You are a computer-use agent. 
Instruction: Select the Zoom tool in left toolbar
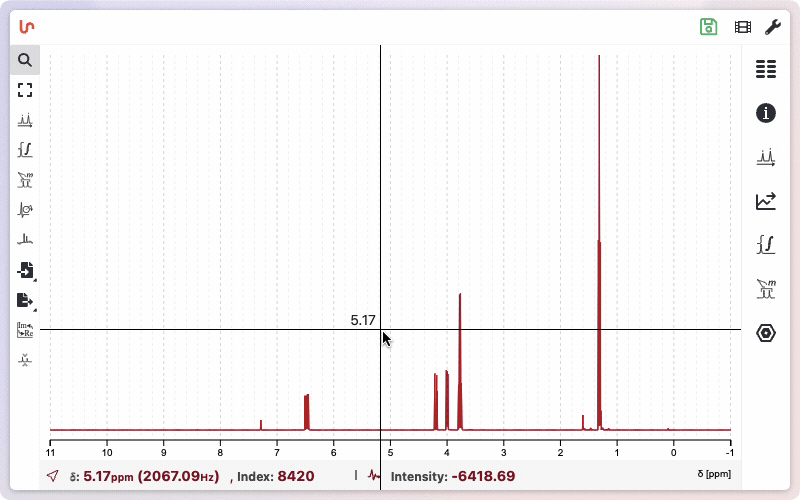[25, 60]
